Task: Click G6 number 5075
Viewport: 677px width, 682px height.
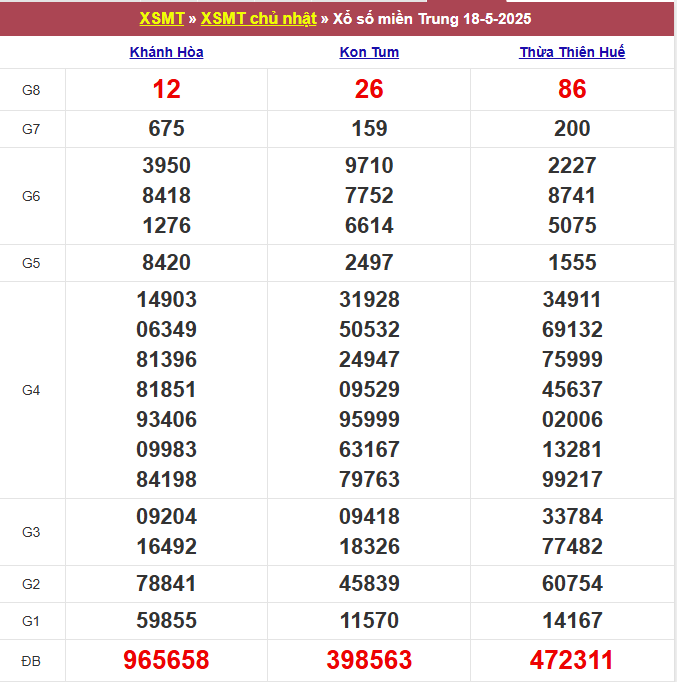Action: pyautogui.click(x=572, y=226)
